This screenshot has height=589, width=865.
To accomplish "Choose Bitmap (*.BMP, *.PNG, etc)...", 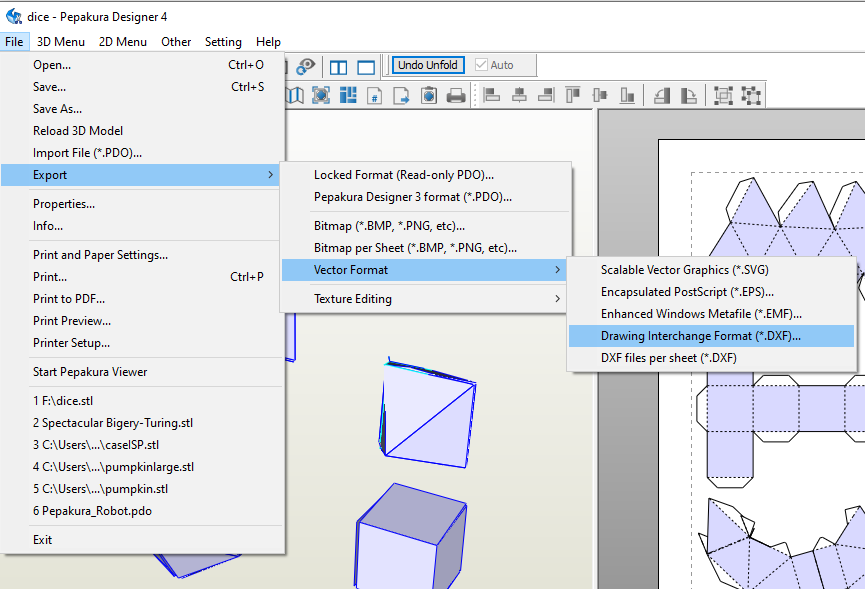I will click(424, 226).
